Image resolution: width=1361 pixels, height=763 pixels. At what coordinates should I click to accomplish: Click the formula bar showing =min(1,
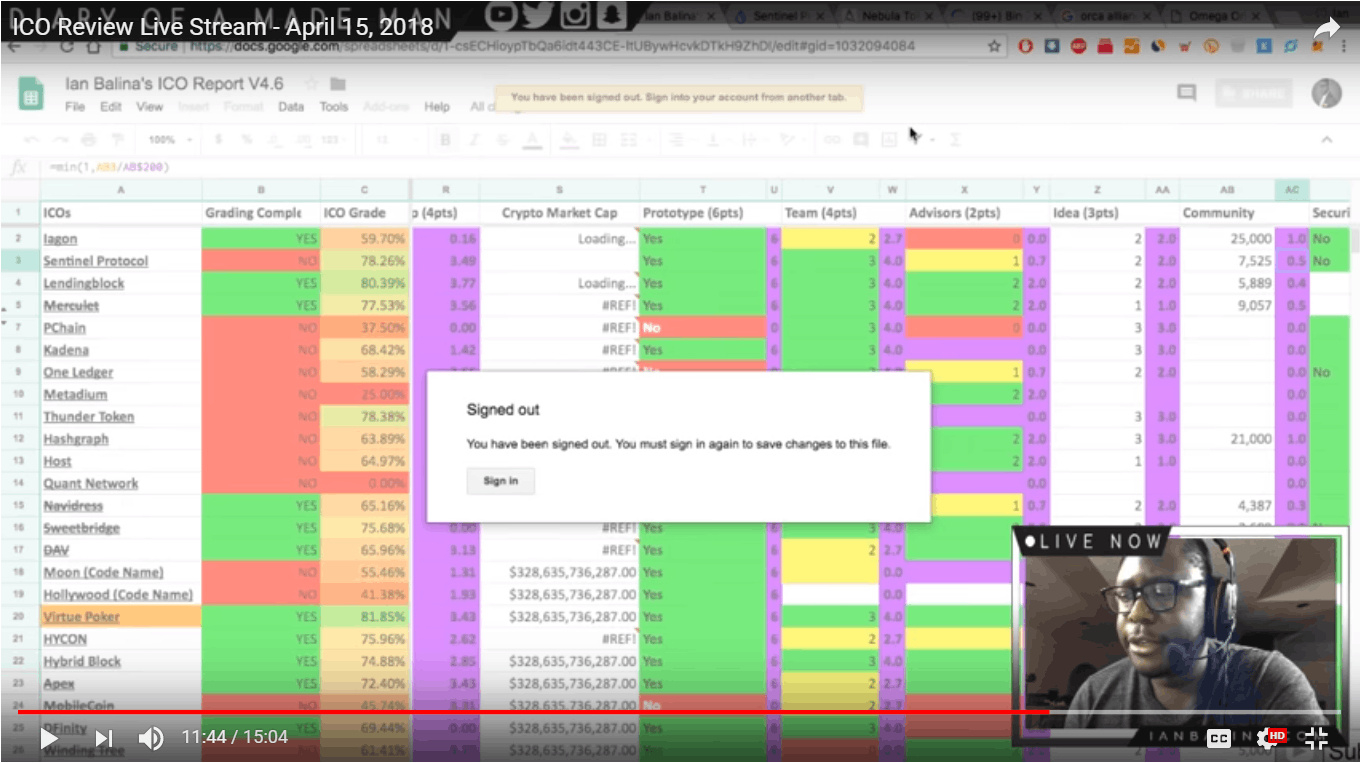click(x=700, y=167)
